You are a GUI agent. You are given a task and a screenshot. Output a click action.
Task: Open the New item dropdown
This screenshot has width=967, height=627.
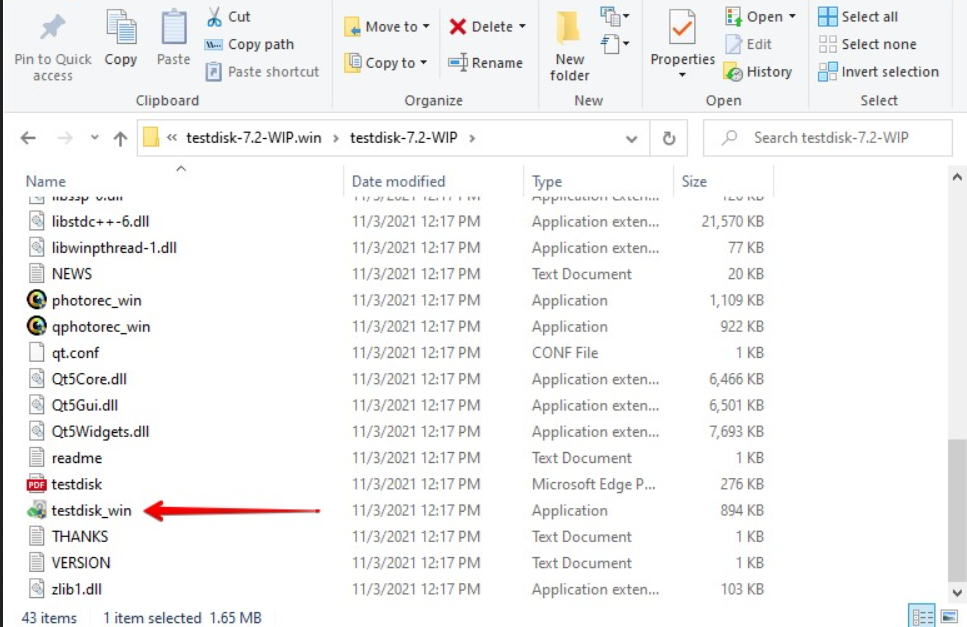pos(615,17)
